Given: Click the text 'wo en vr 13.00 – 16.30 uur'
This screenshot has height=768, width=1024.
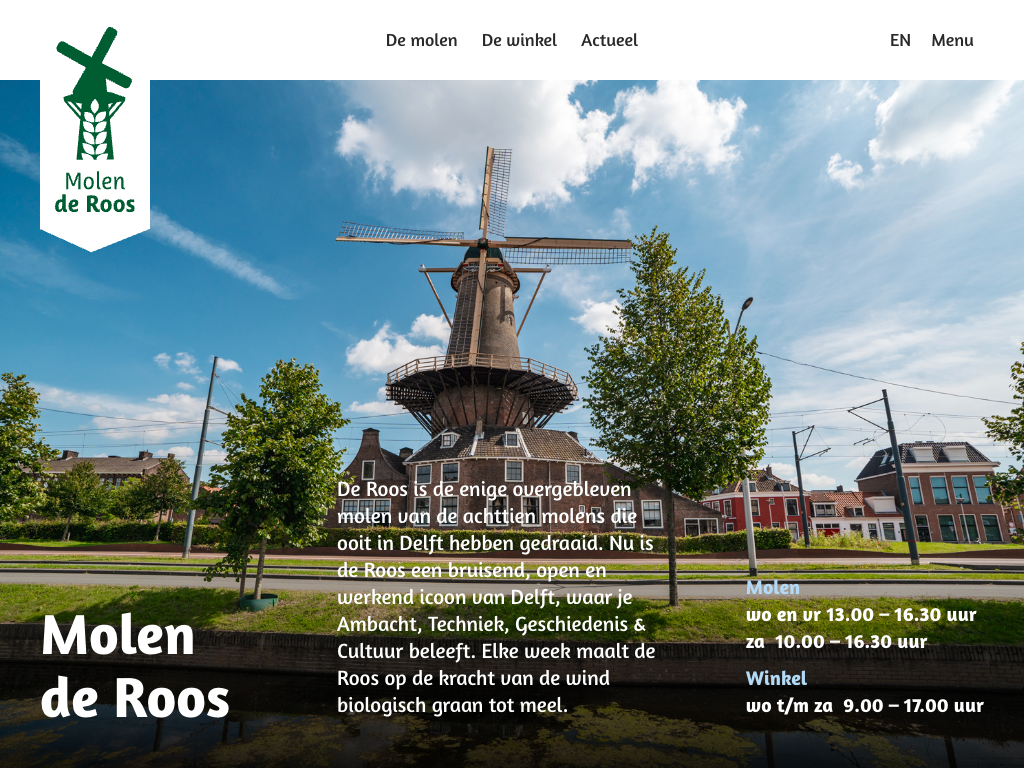Looking at the screenshot, I should tap(861, 615).
